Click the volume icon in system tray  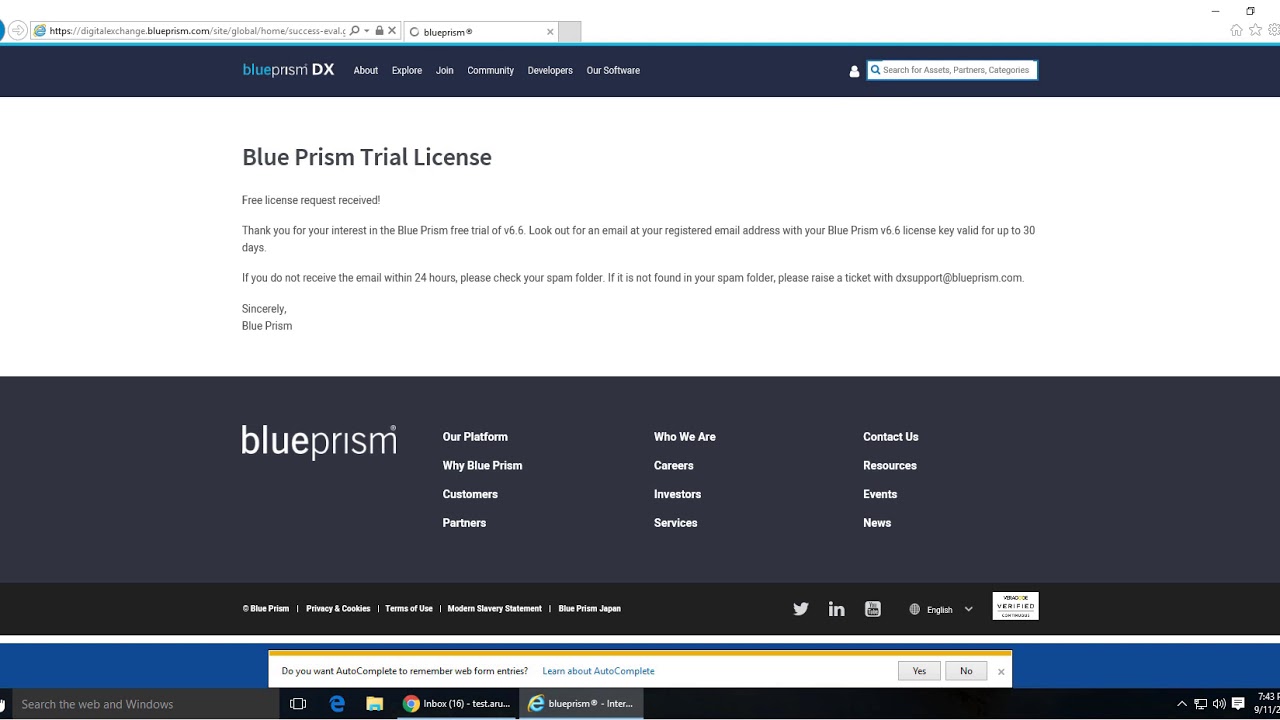click(1219, 704)
